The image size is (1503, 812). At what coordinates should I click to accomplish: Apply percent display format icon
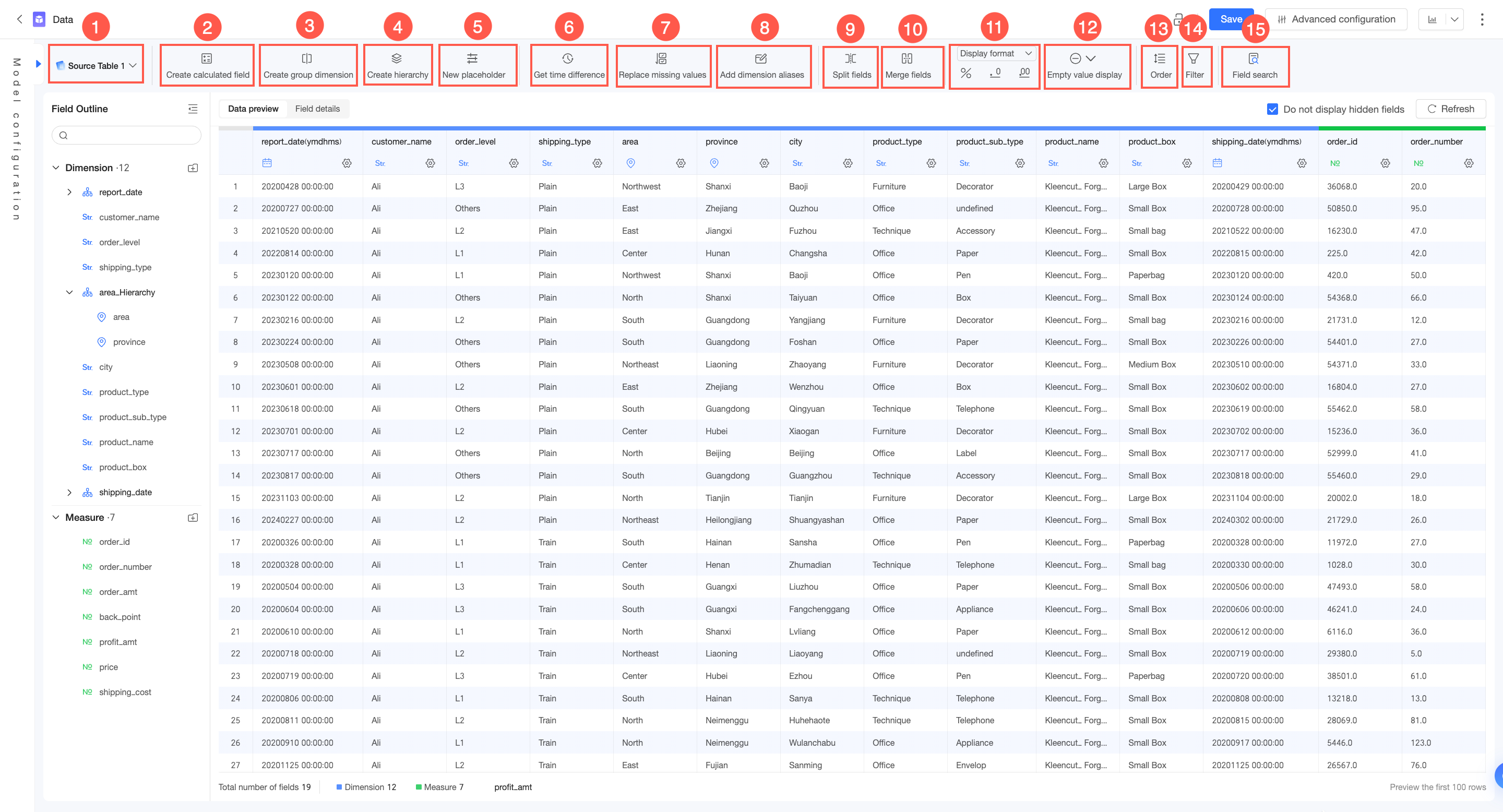[x=965, y=73]
